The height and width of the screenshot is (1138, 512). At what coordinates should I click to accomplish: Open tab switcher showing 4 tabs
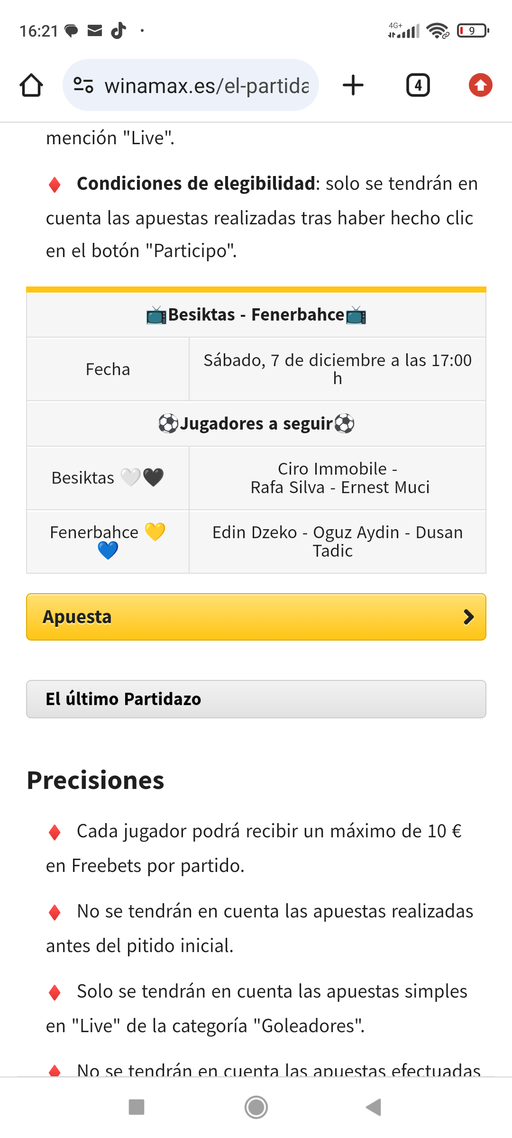(x=418, y=86)
